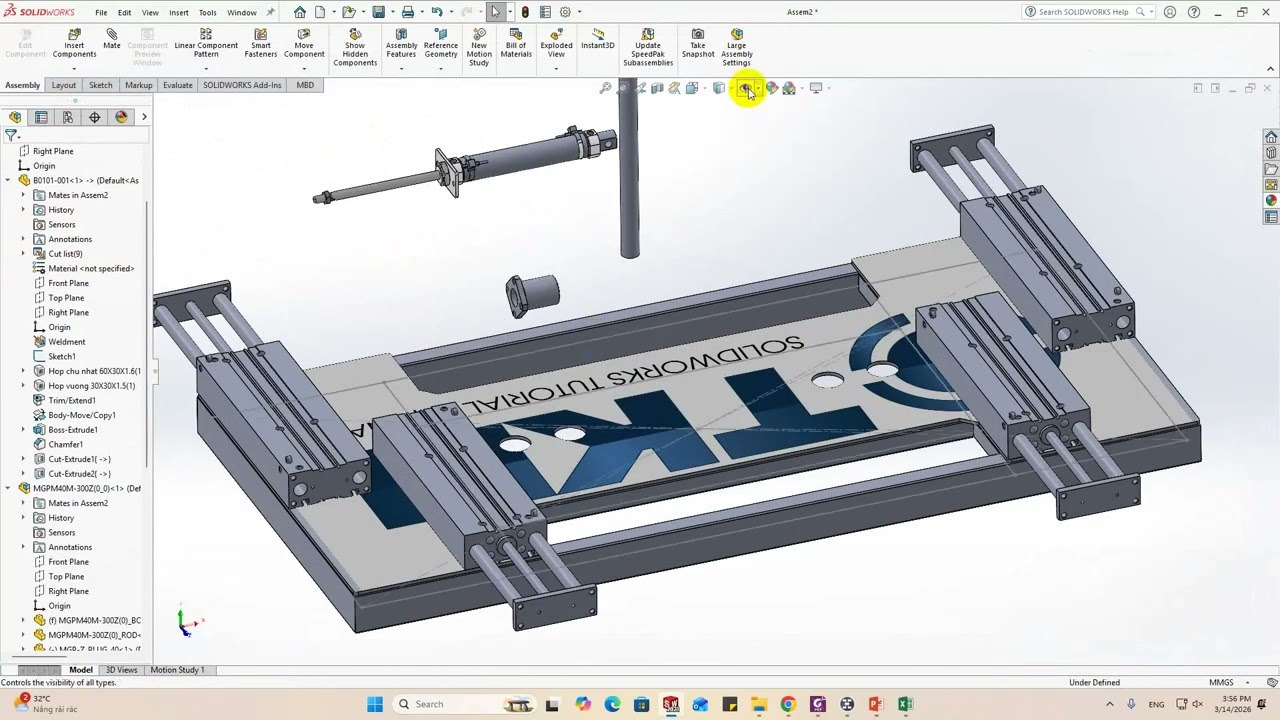
Task: Start a New Motion Study
Action: coord(479,47)
